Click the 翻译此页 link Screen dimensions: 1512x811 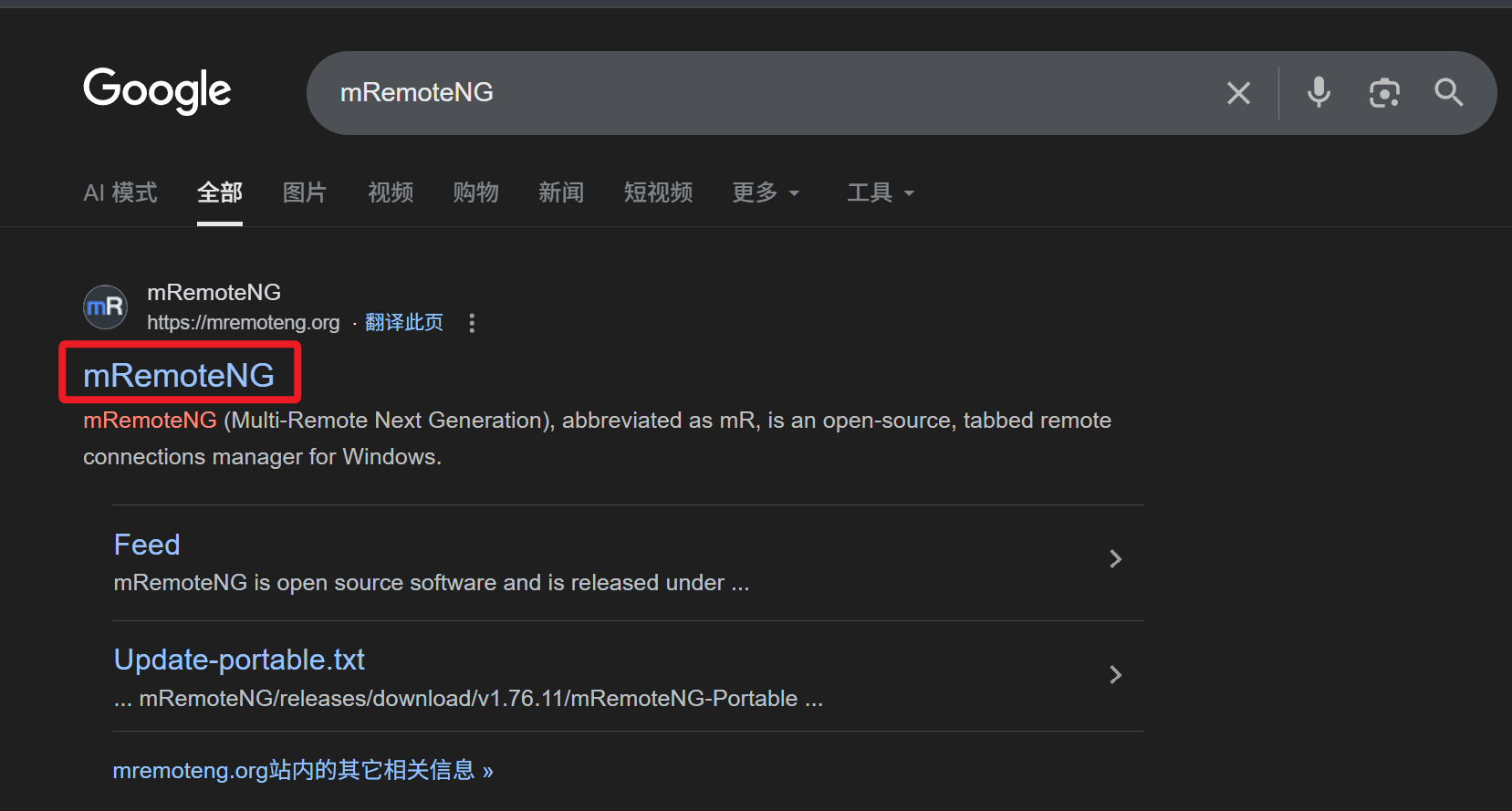tap(404, 323)
